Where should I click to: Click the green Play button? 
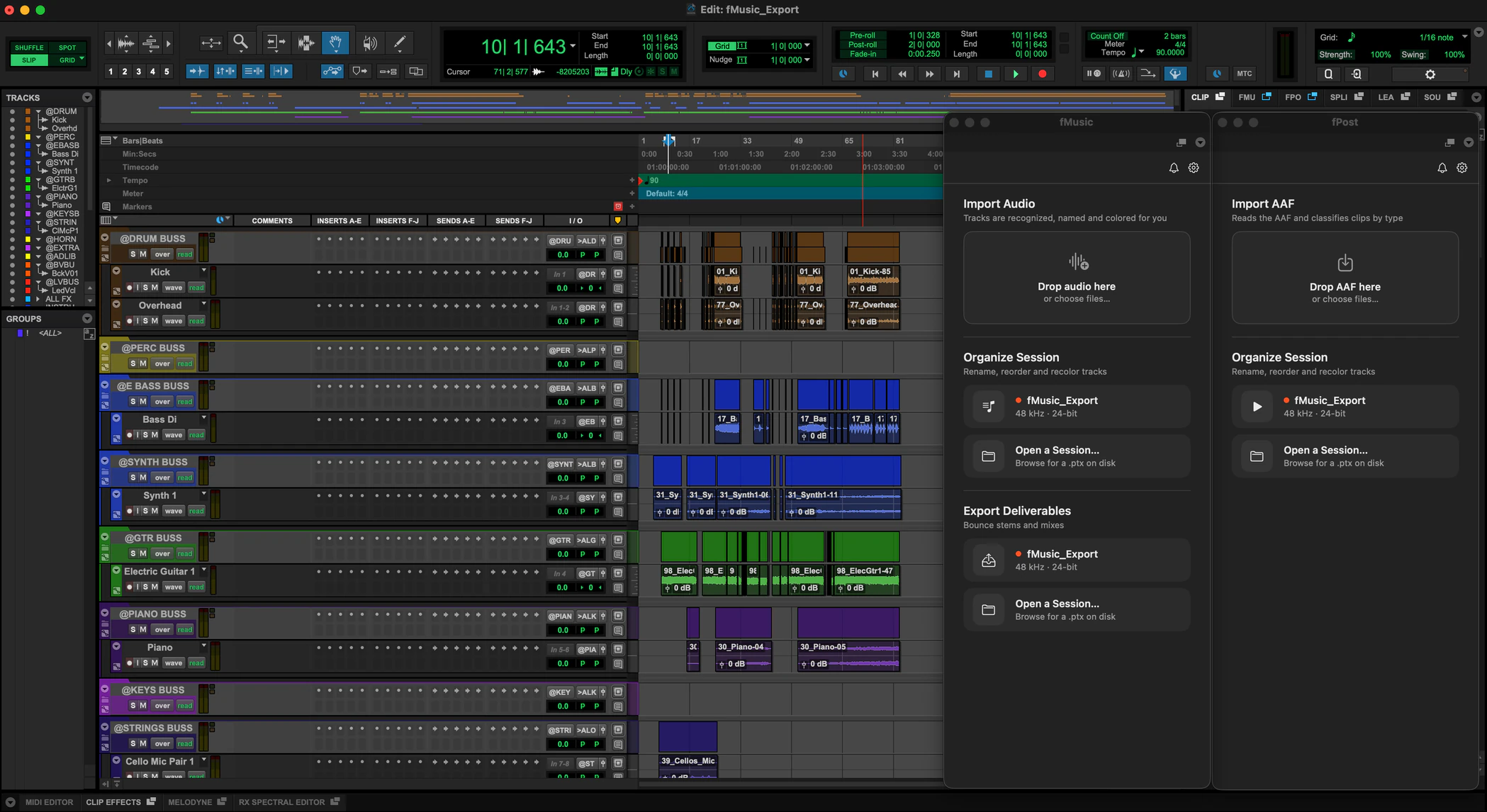click(x=1016, y=74)
